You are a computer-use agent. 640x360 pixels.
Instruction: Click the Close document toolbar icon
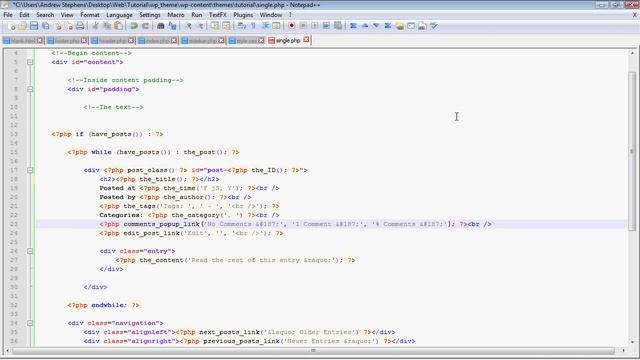[x=58, y=26]
